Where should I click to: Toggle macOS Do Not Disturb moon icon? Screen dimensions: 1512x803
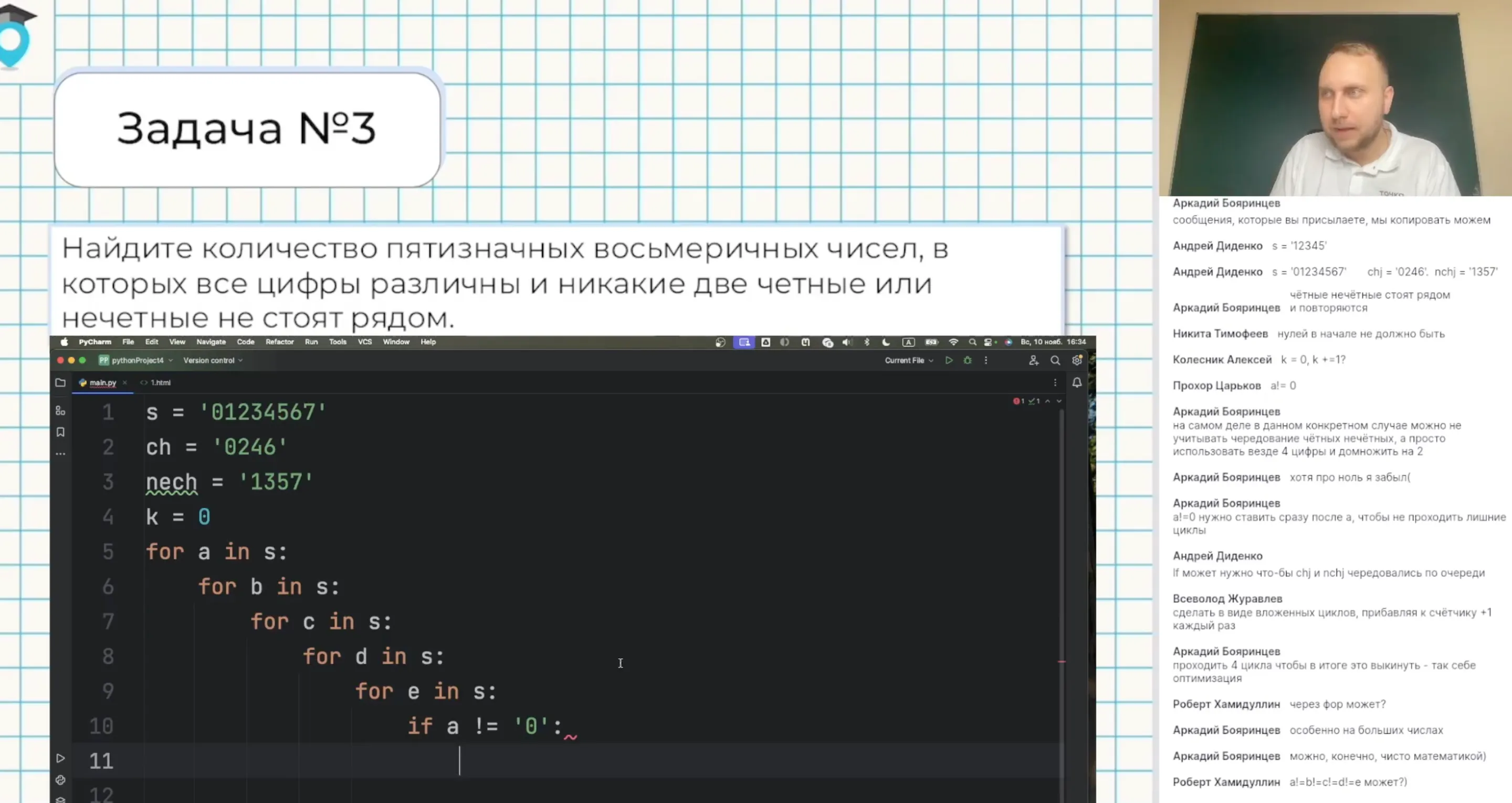(x=886, y=342)
